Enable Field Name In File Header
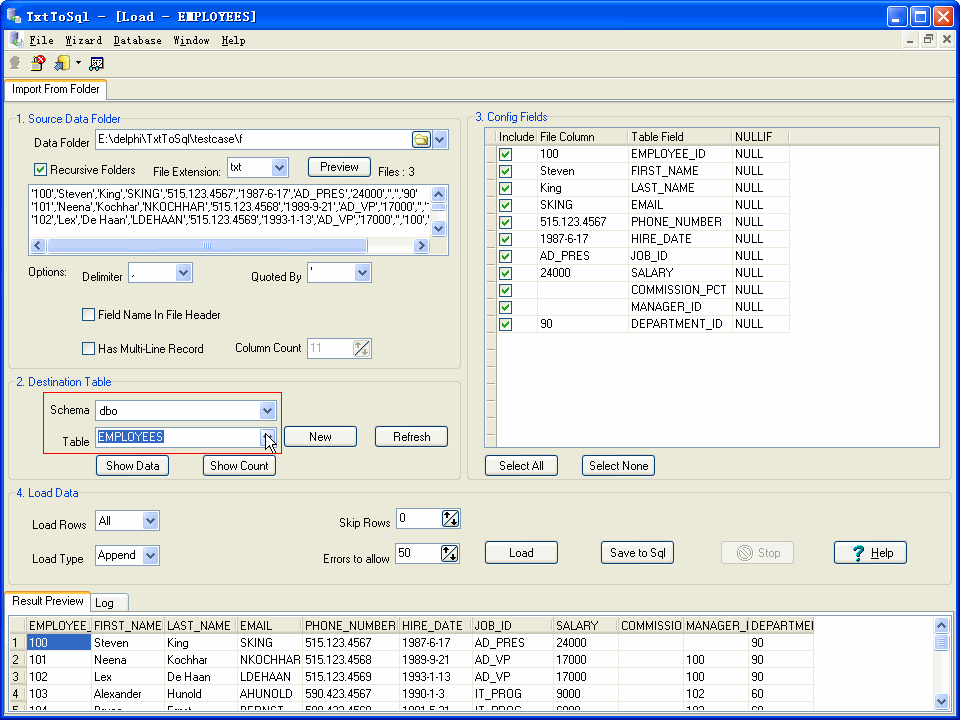 [88, 315]
